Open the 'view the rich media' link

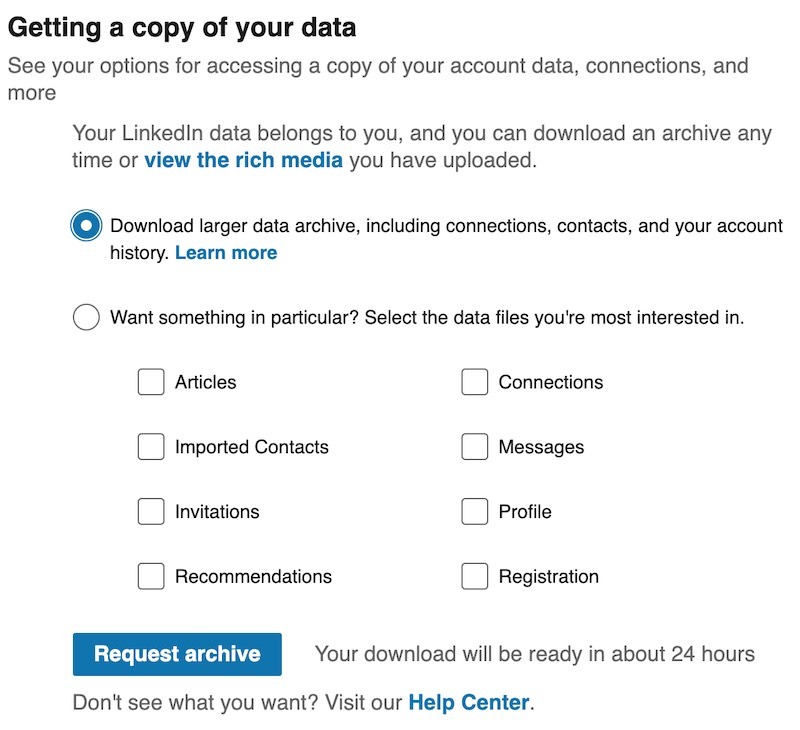click(243, 160)
